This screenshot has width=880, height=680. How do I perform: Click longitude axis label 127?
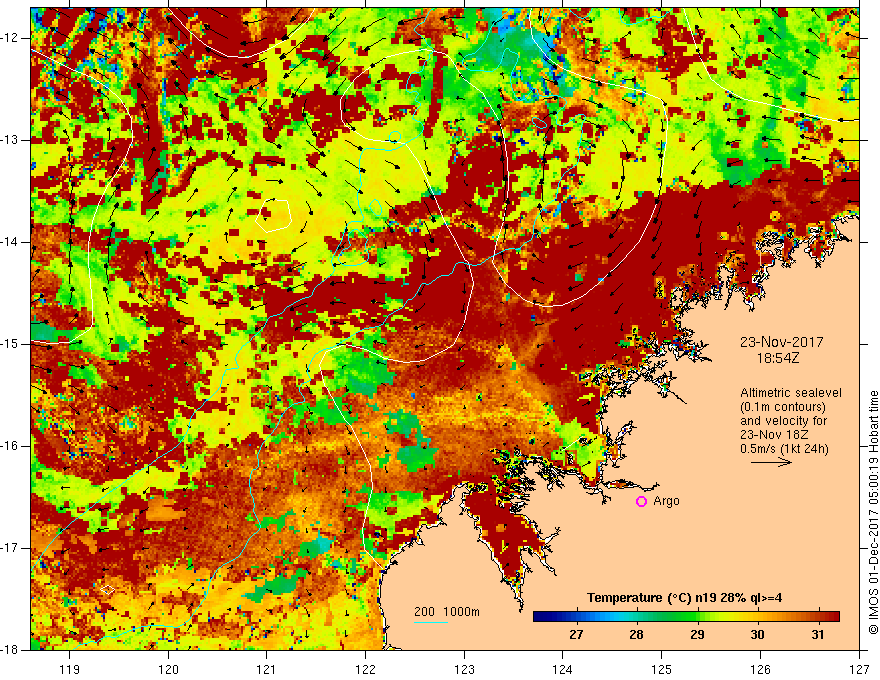tap(859, 669)
